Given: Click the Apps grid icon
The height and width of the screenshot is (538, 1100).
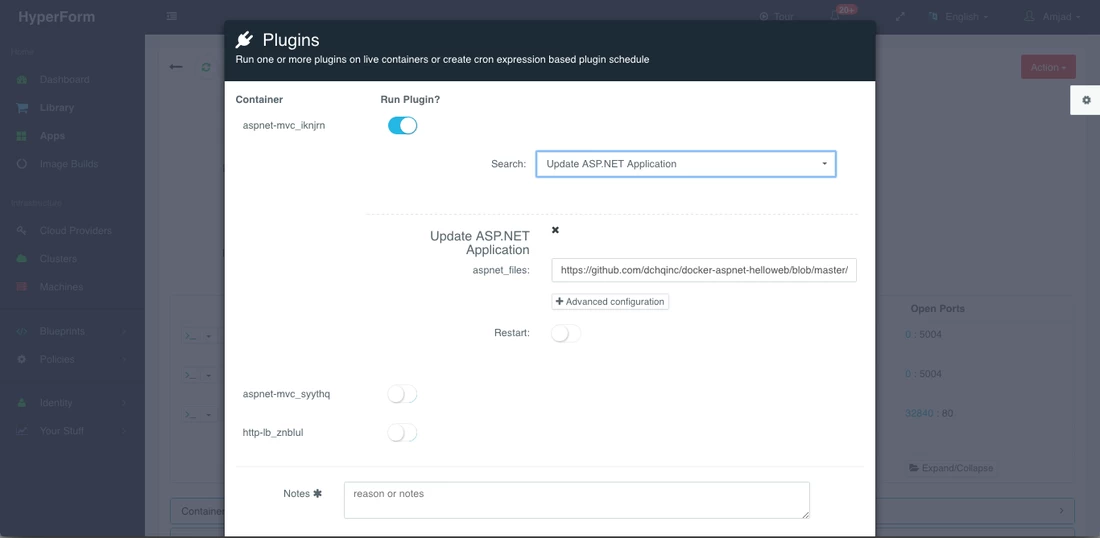Looking at the screenshot, I should pos(22,136).
